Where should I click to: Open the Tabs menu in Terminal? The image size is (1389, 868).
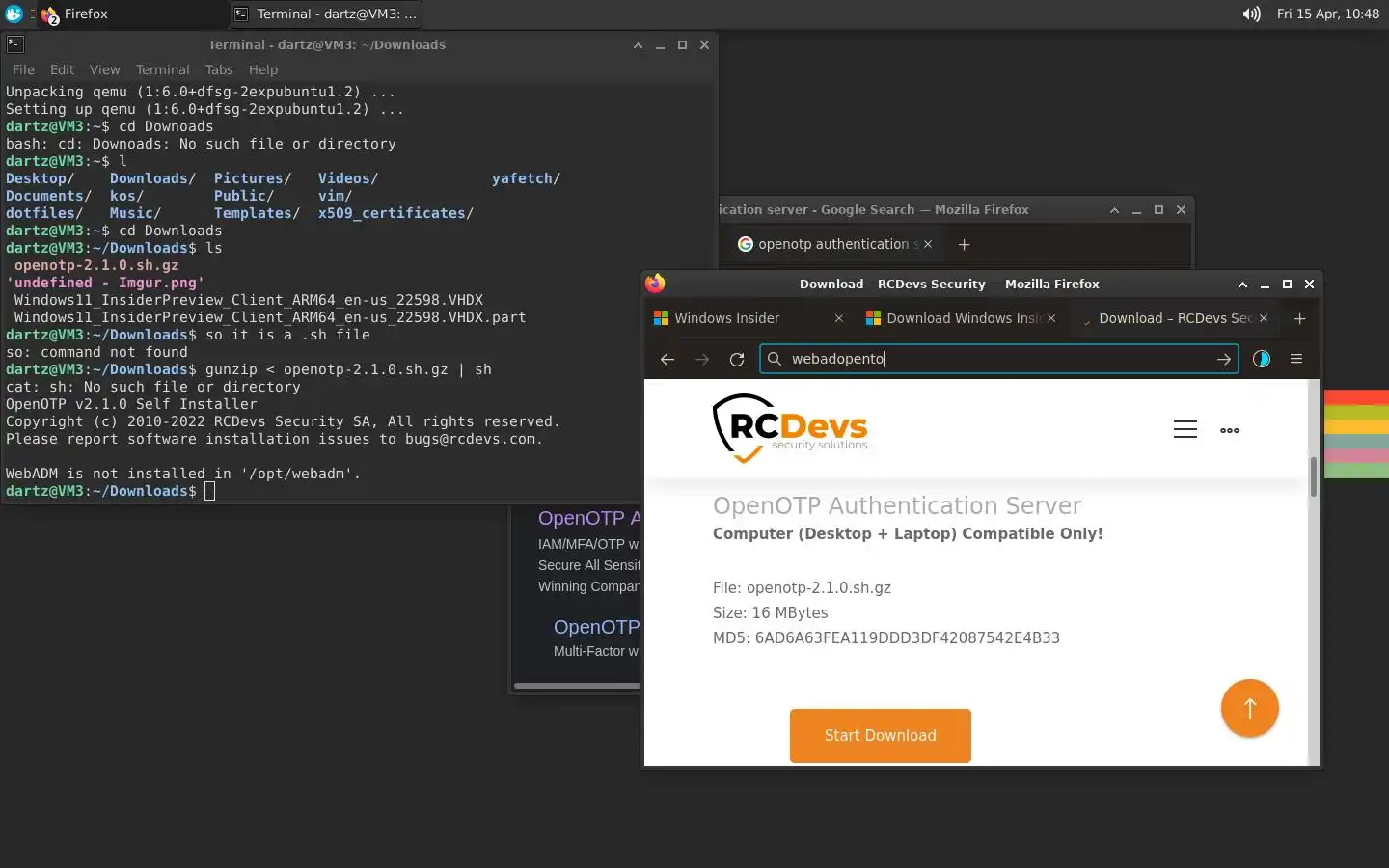(219, 69)
